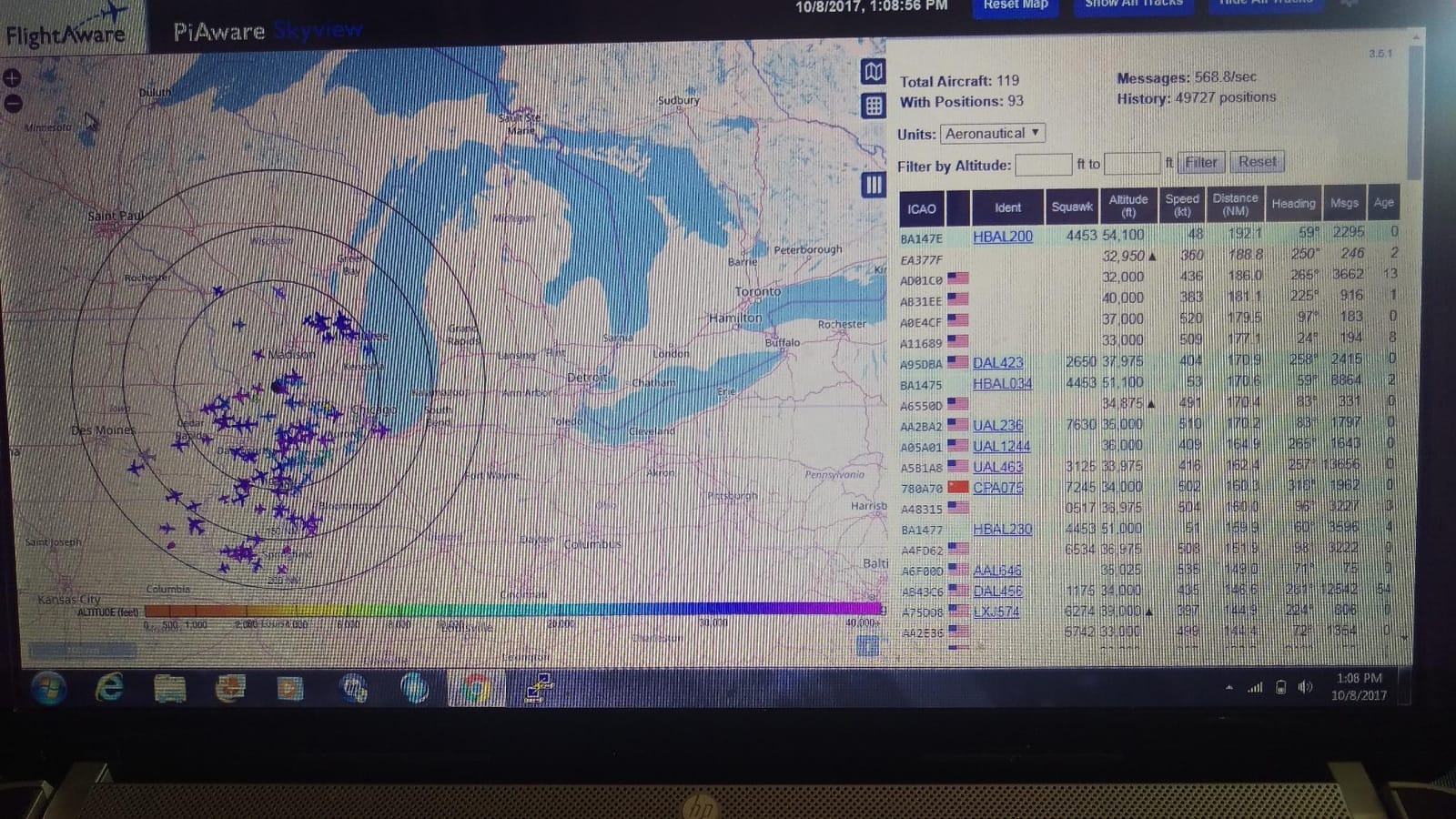Show hidden system tray icons arrow
The height and width of the screenshot is (819, 1456).
[x=1229, y=688]
